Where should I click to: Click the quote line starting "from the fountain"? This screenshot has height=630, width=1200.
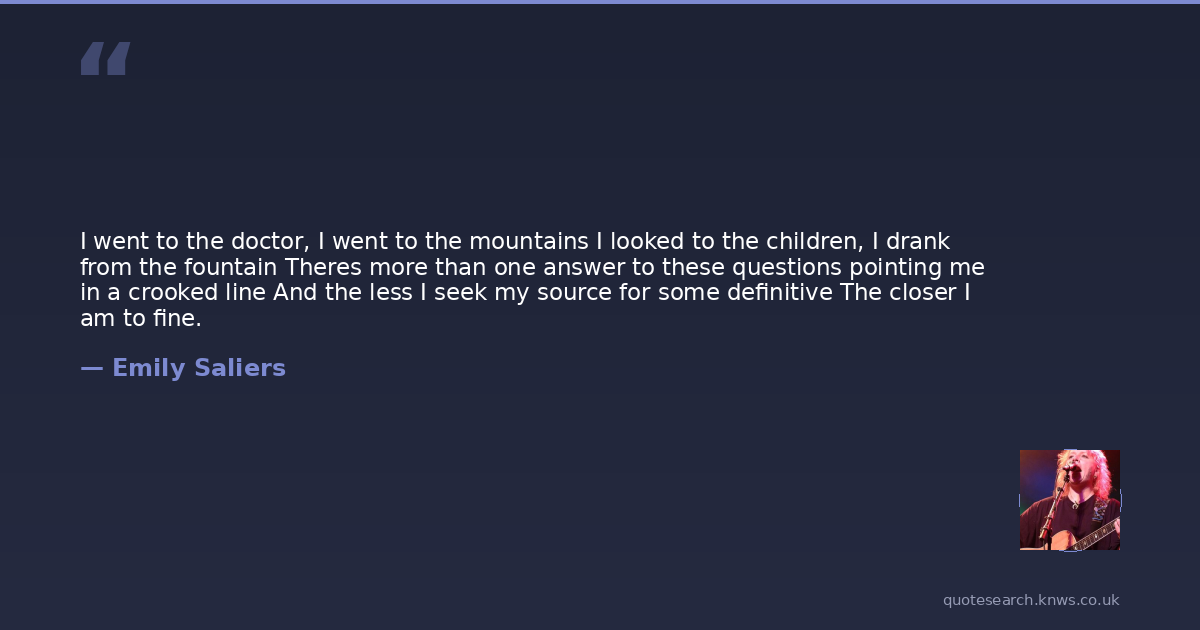(x=532, y=268)
